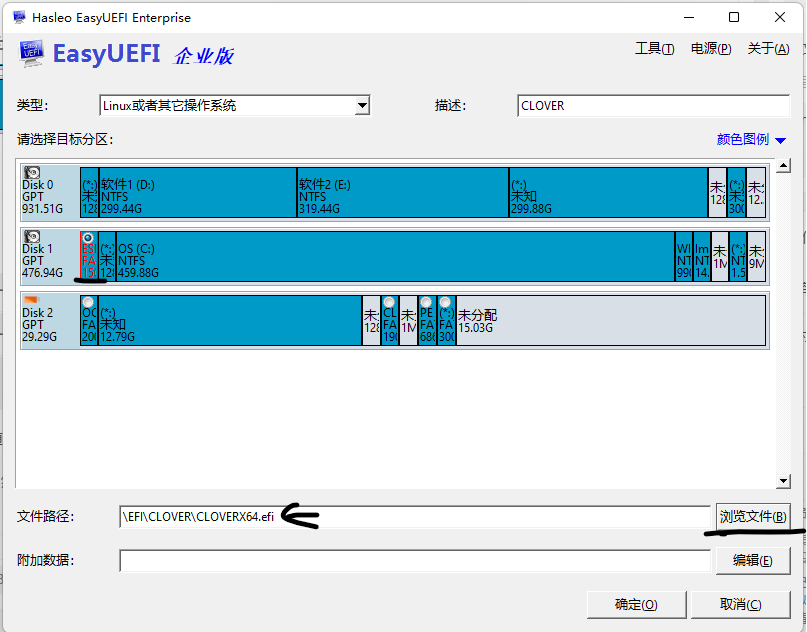The height and width of the screenshot is (632, 807).
Task: Confirm with the 确定(O) button
Action: click(637, 604)
